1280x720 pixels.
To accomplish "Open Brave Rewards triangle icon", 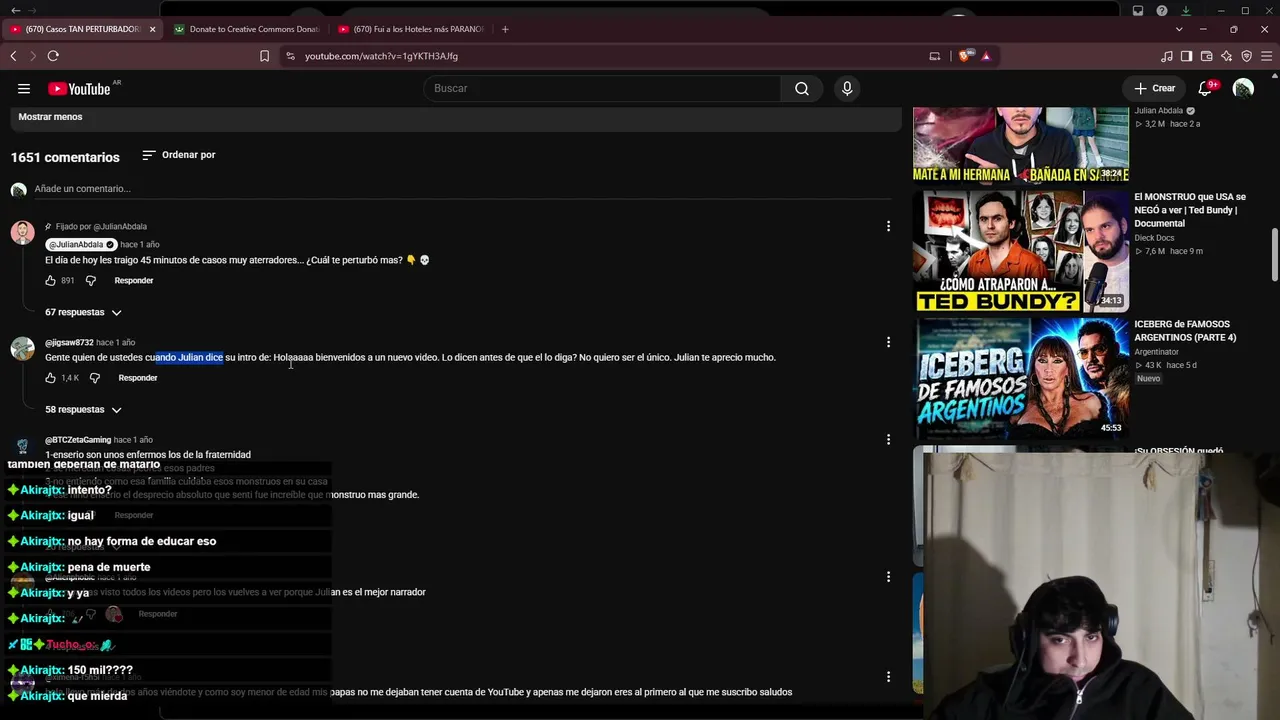I will click(x=986, y=56).
